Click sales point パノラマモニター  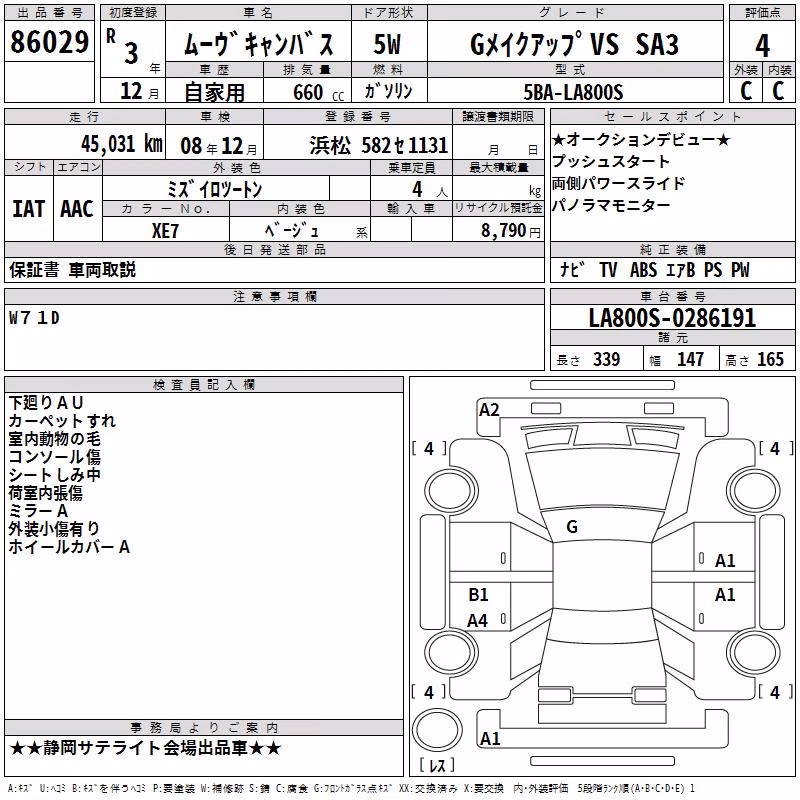(611, 205)
